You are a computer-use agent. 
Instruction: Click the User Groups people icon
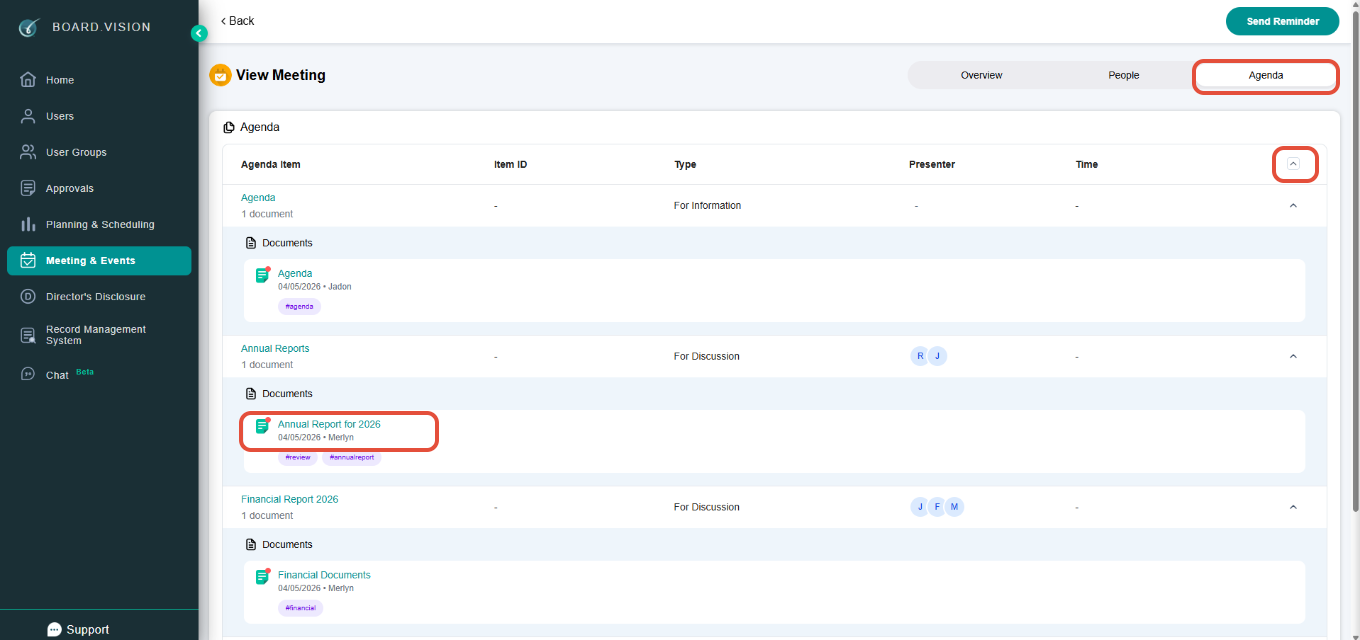click(28, 152)
